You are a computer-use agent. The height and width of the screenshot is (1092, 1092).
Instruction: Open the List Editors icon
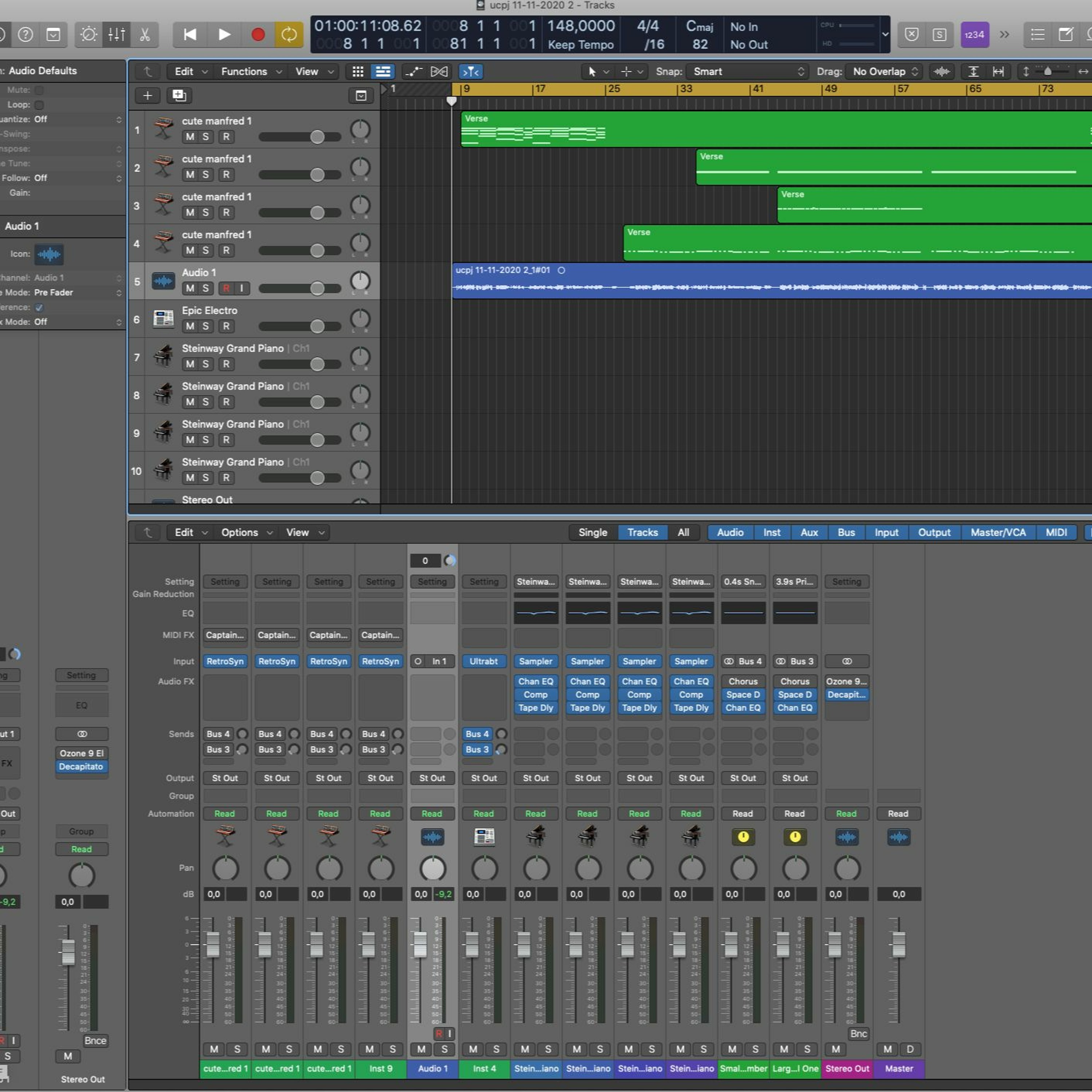[x=1037, y=35]
